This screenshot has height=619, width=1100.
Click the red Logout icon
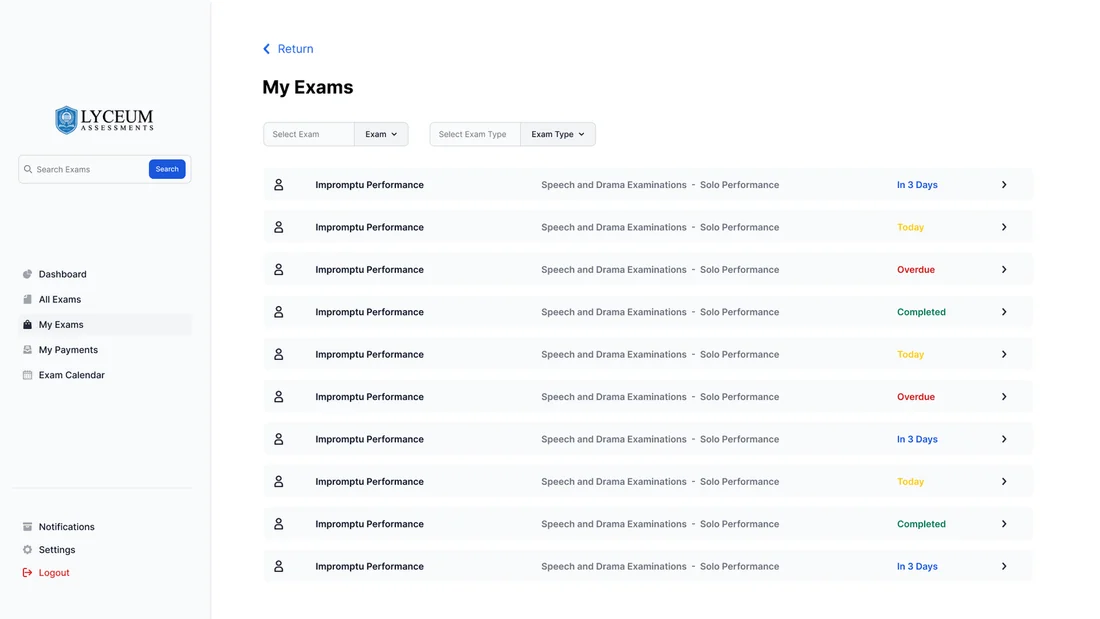click(27, 573)
